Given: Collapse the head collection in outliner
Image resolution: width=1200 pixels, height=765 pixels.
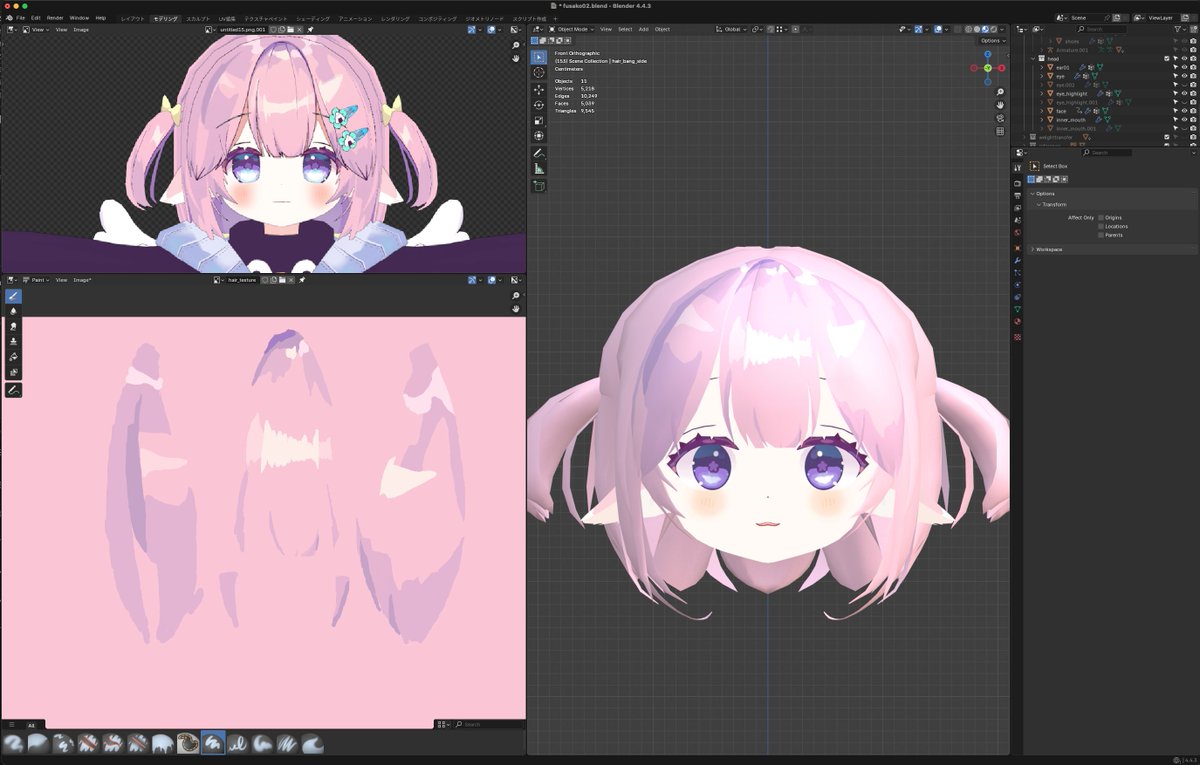Looking at the screenshot, I should click(x=1032, y=58).
